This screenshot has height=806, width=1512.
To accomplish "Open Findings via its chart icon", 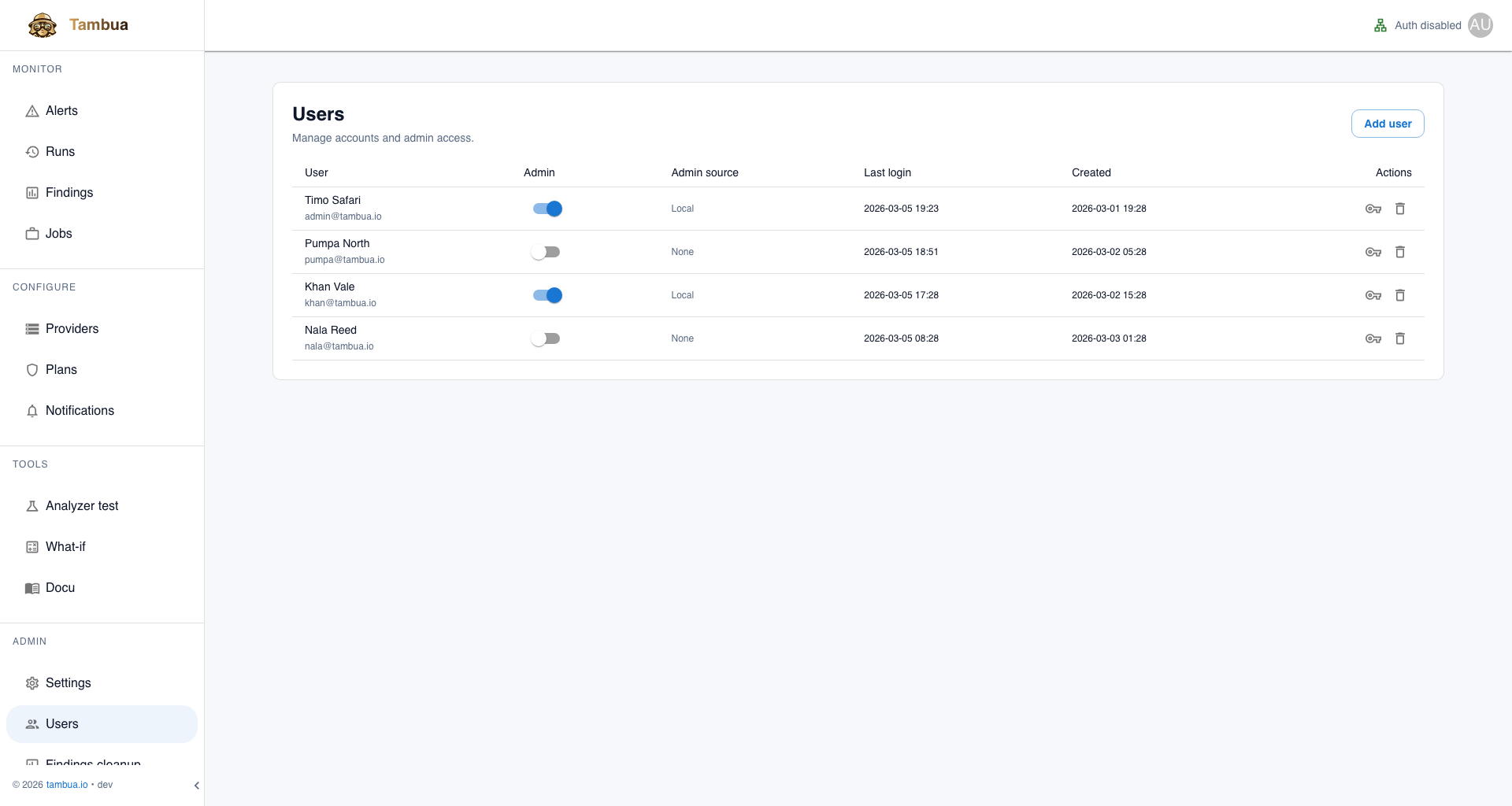I will [31, 192].
